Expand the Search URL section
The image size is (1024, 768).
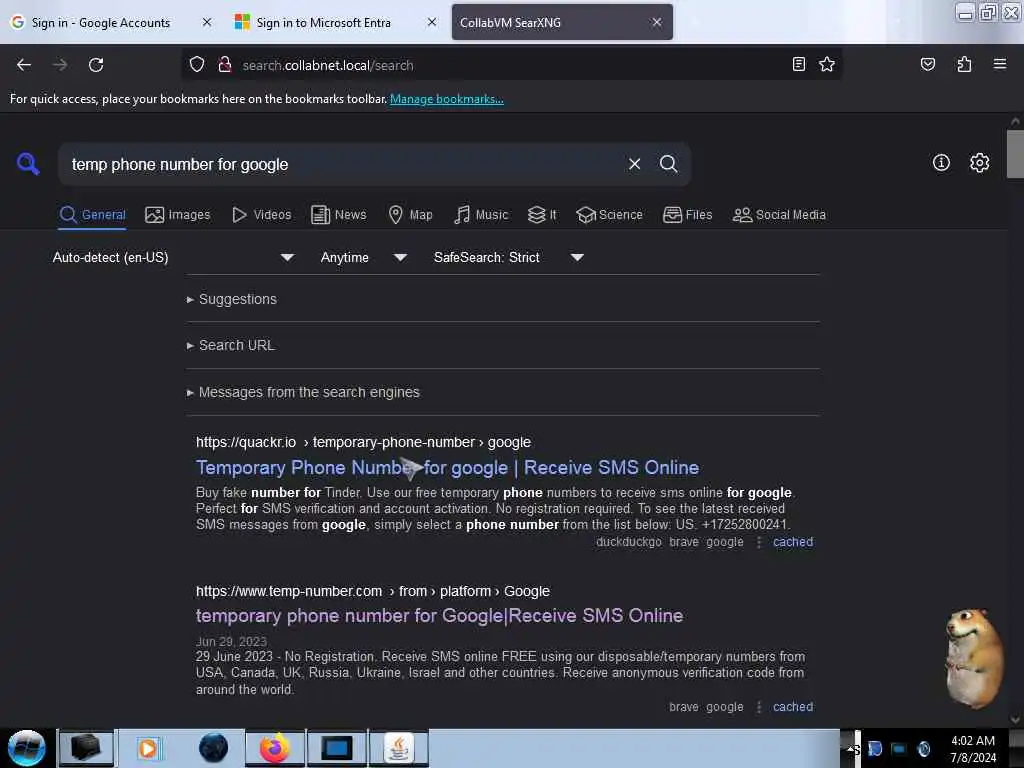(x=231, y=345)
